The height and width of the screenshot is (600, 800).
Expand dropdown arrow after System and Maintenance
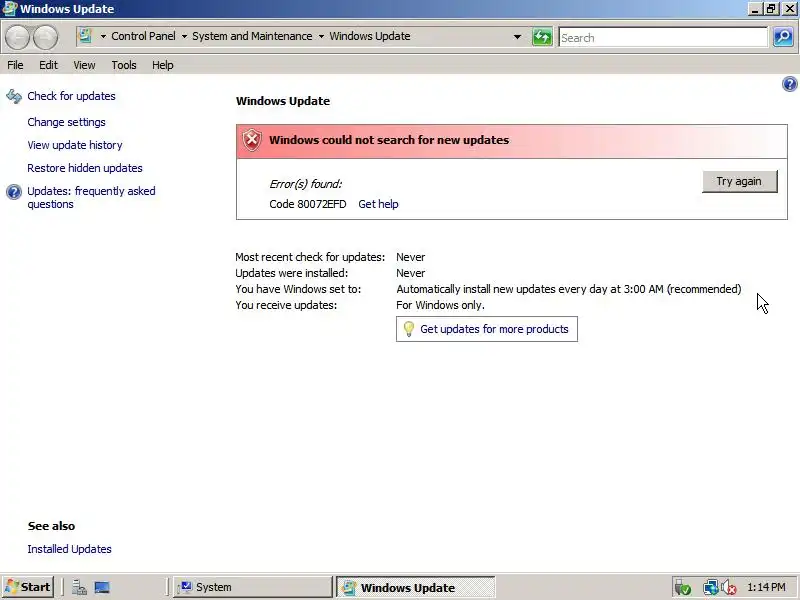pyautogui.click(x=321, y=36)
